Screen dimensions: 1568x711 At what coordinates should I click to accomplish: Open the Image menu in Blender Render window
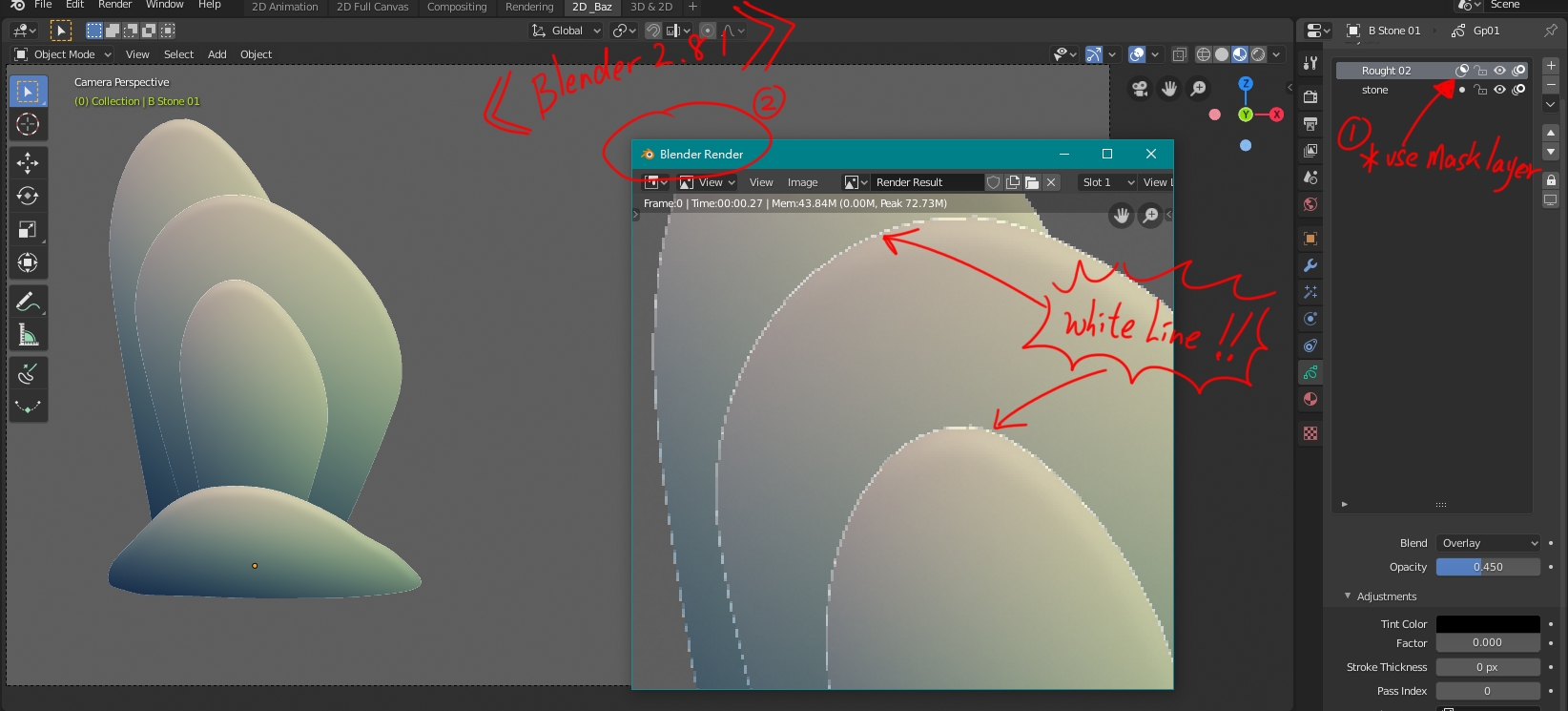click(802, 182)
